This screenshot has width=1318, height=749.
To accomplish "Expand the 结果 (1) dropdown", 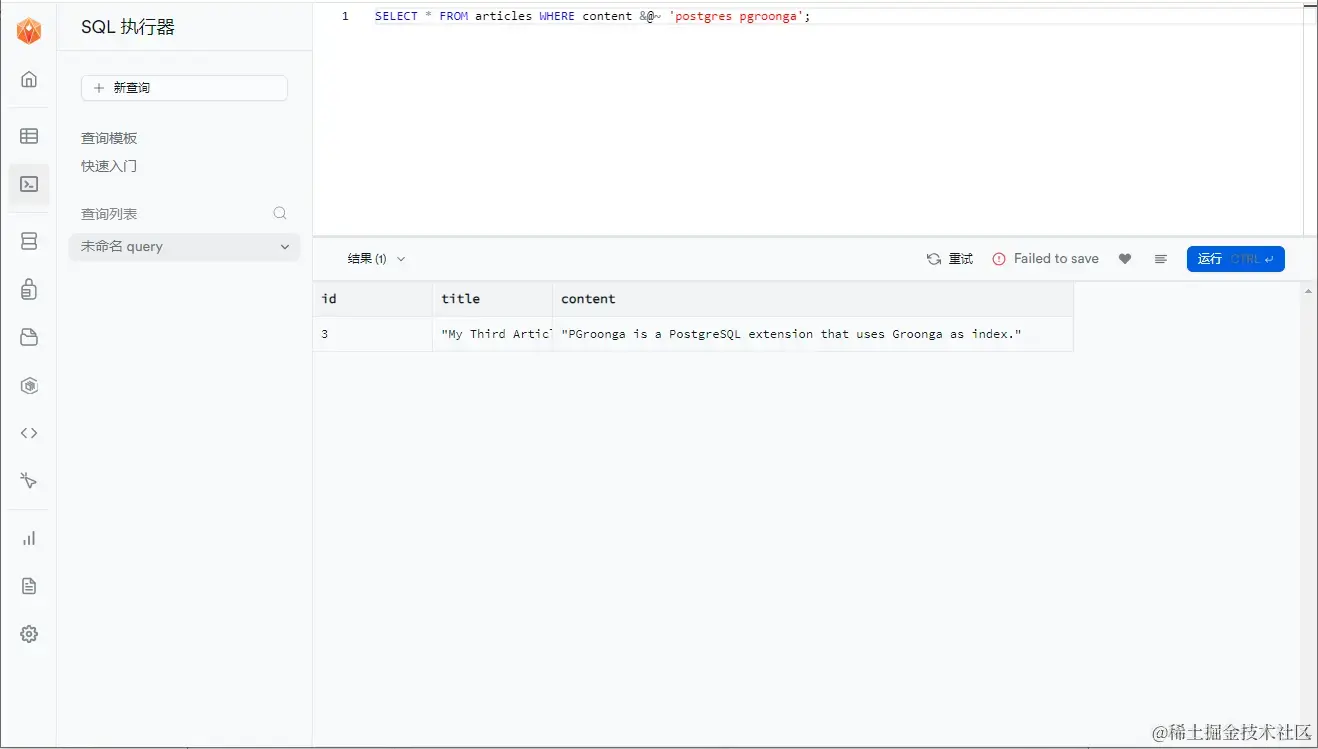I will click(x=376, y=258).
